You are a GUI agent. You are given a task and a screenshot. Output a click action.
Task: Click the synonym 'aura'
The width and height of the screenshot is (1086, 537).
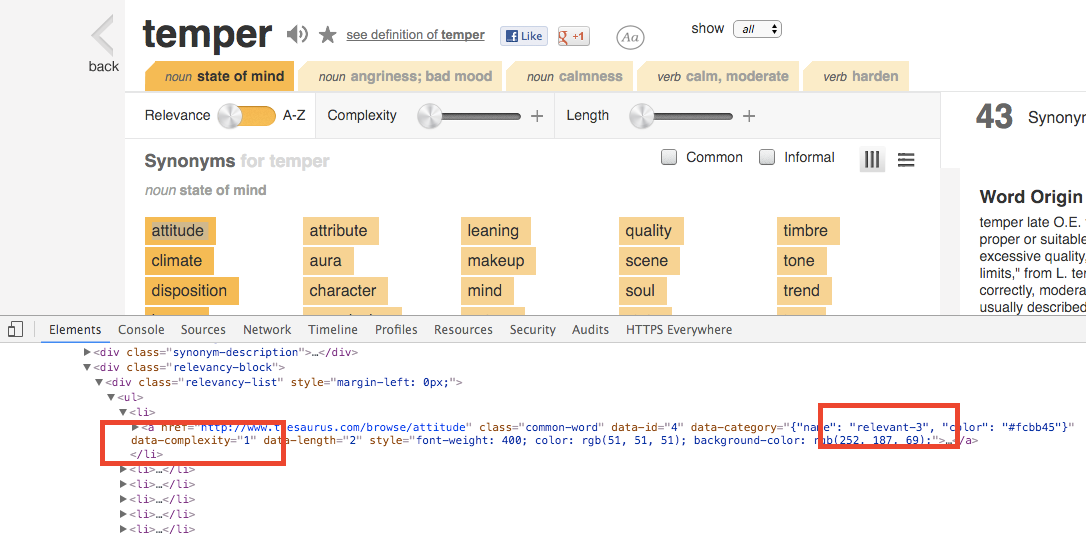(328, 261)
